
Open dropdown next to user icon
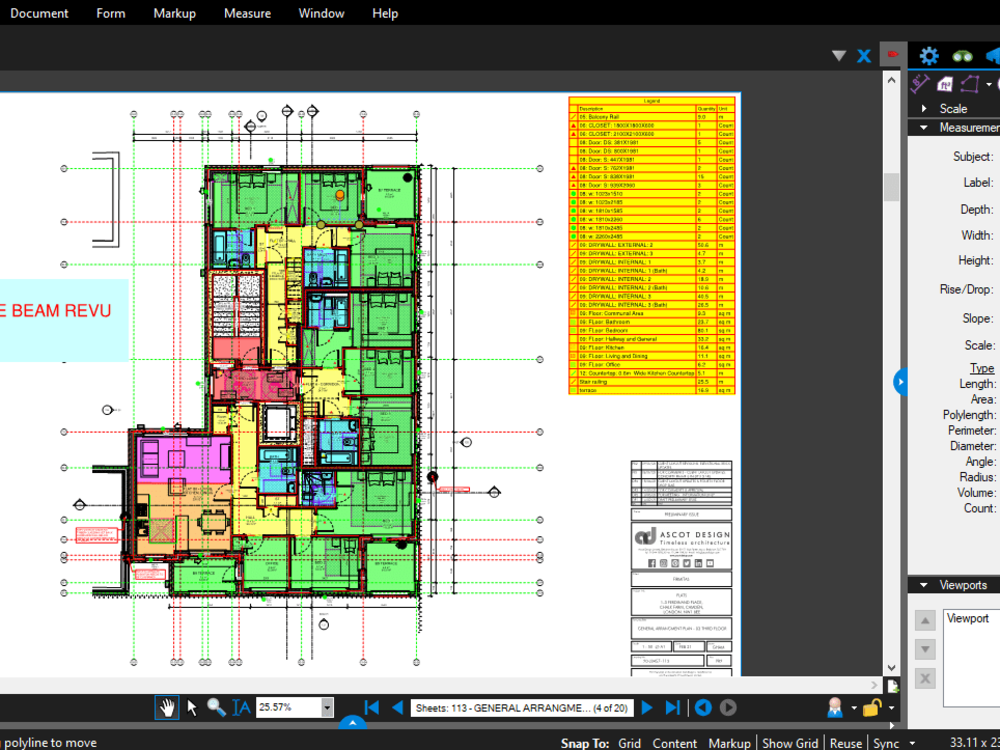click(x=853, y=707)
